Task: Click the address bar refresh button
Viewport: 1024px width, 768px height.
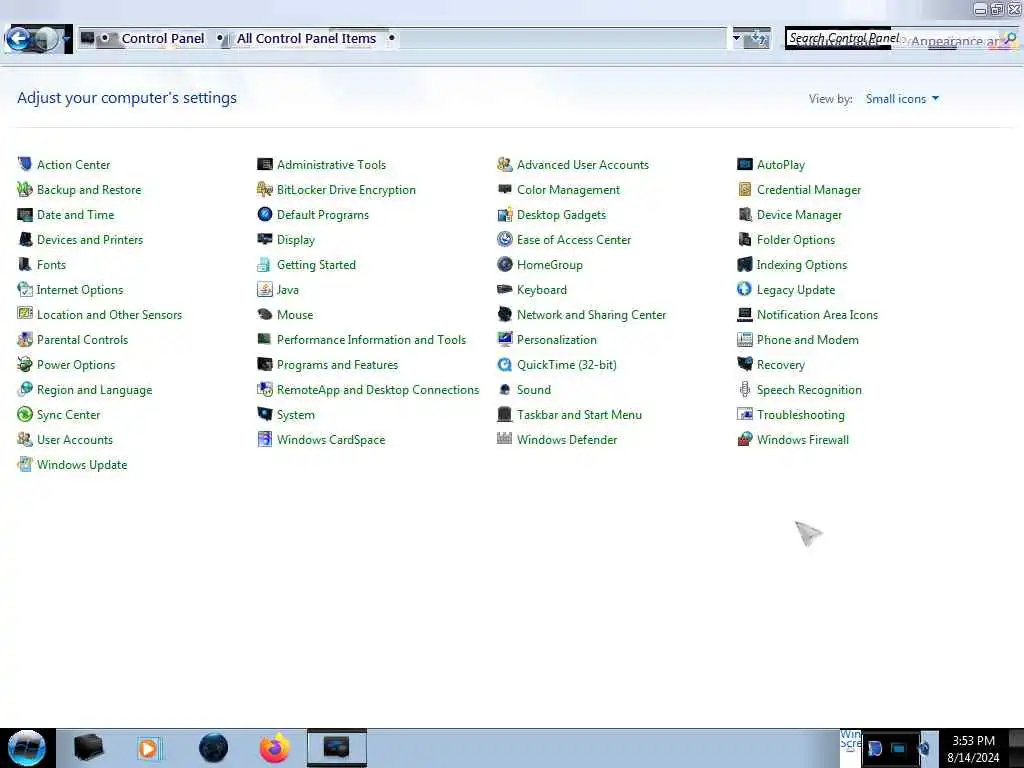Action: pyautogui.click(x=758, y=39)
